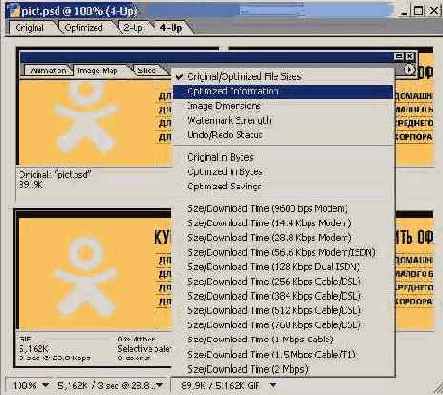The width and height of the screenshot is (443, 395).
Task: Open the palette options round arrow menu
Action: (x=409, y=70)
